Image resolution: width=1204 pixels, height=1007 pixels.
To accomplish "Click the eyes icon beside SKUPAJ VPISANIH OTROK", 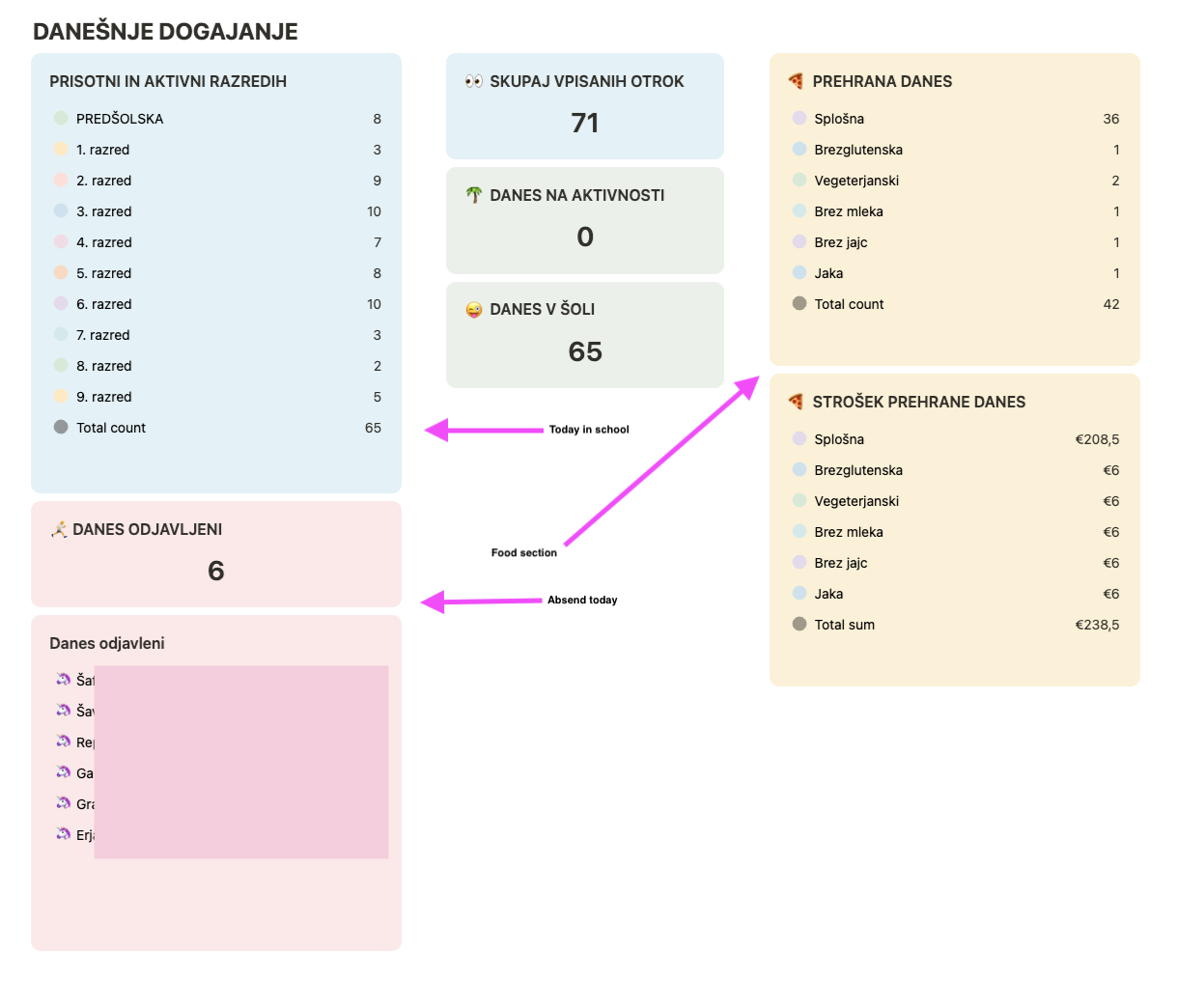I will click(473, 81).
